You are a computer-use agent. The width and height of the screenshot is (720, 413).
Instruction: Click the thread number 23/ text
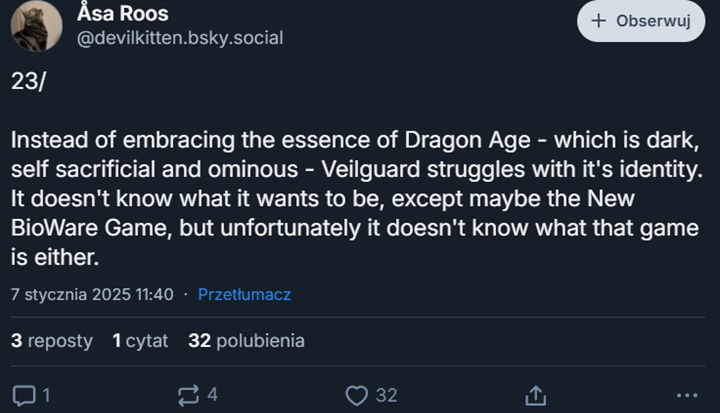28,83
